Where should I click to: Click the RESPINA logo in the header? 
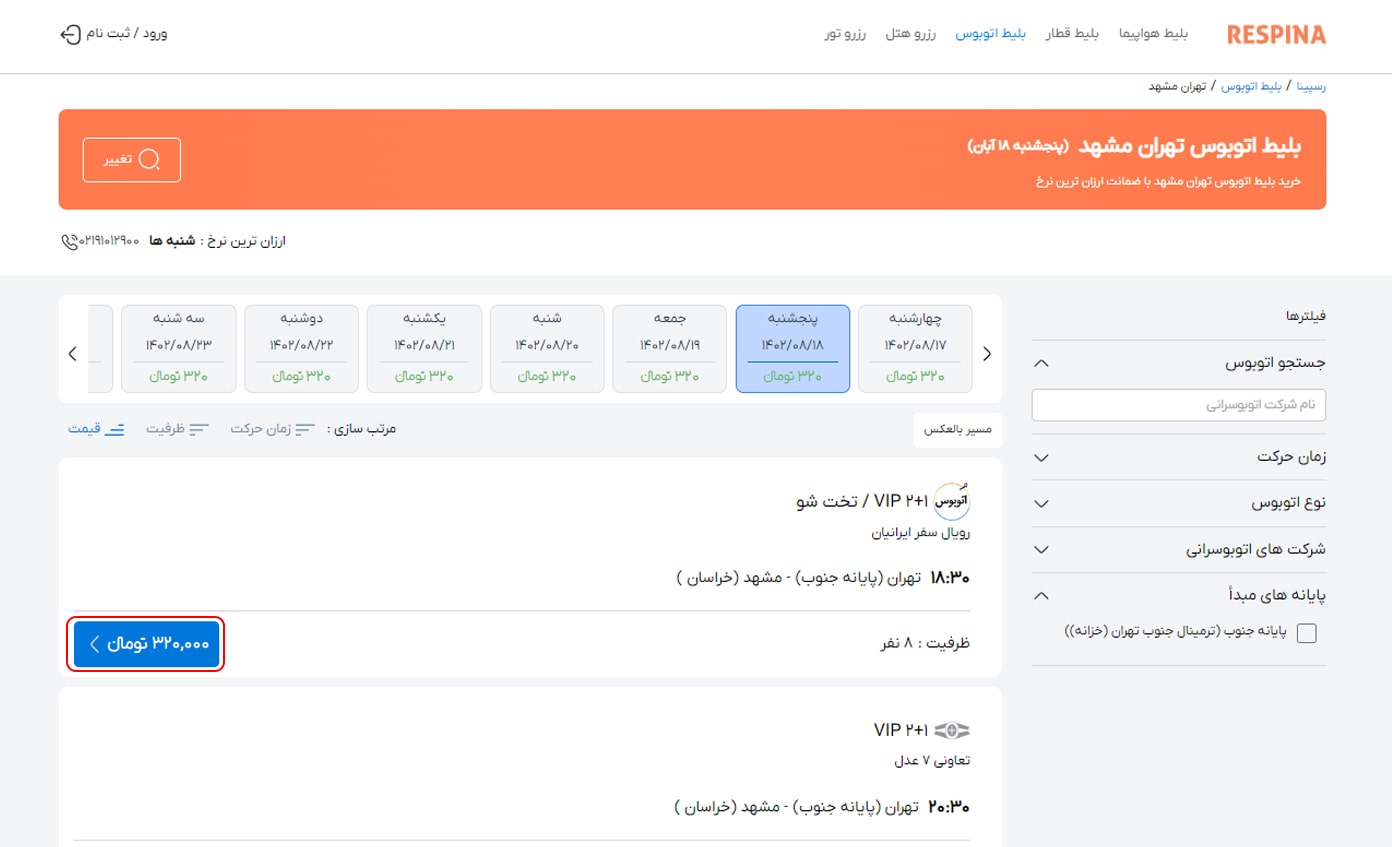[x=1275, y=33]
